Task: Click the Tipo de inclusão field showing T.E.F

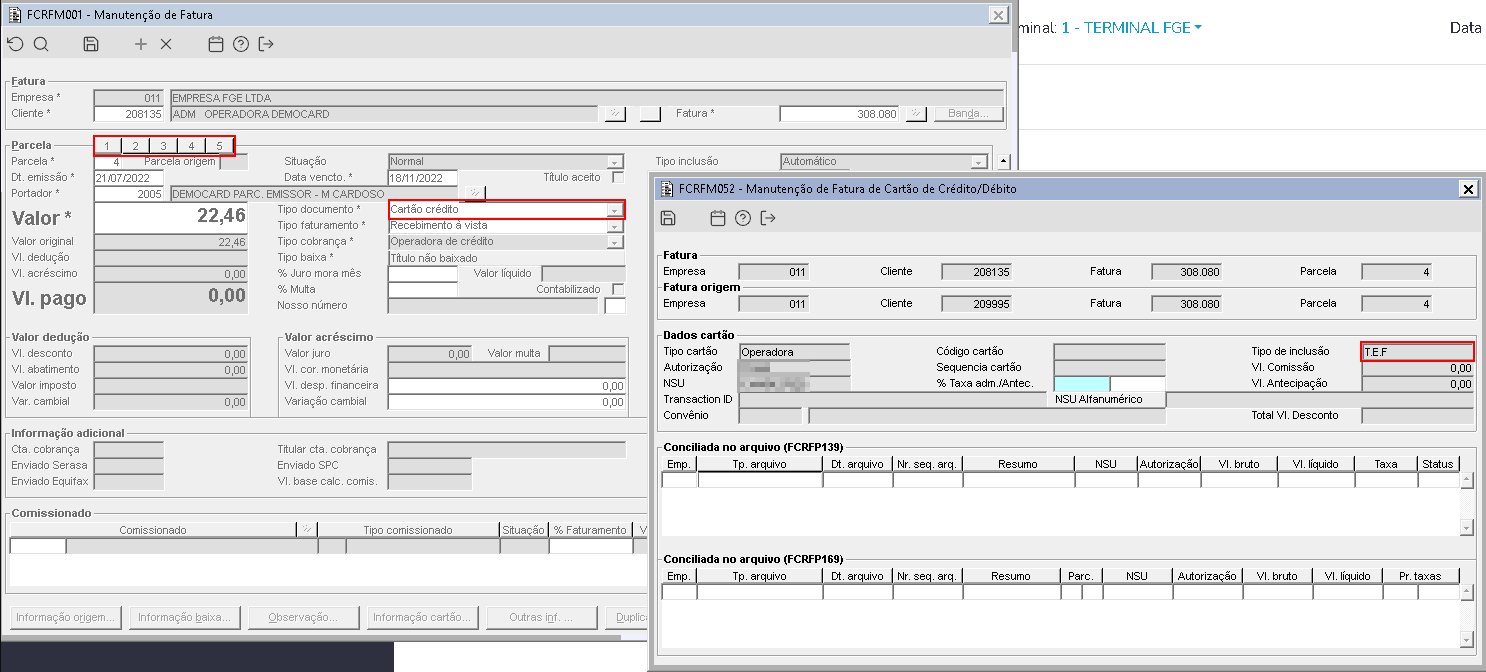Action: 1418,351
